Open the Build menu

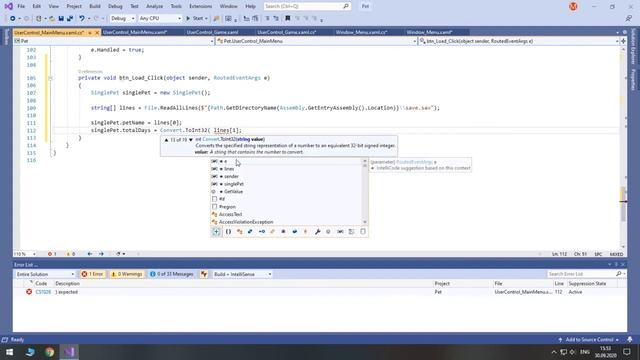(95, 6)
